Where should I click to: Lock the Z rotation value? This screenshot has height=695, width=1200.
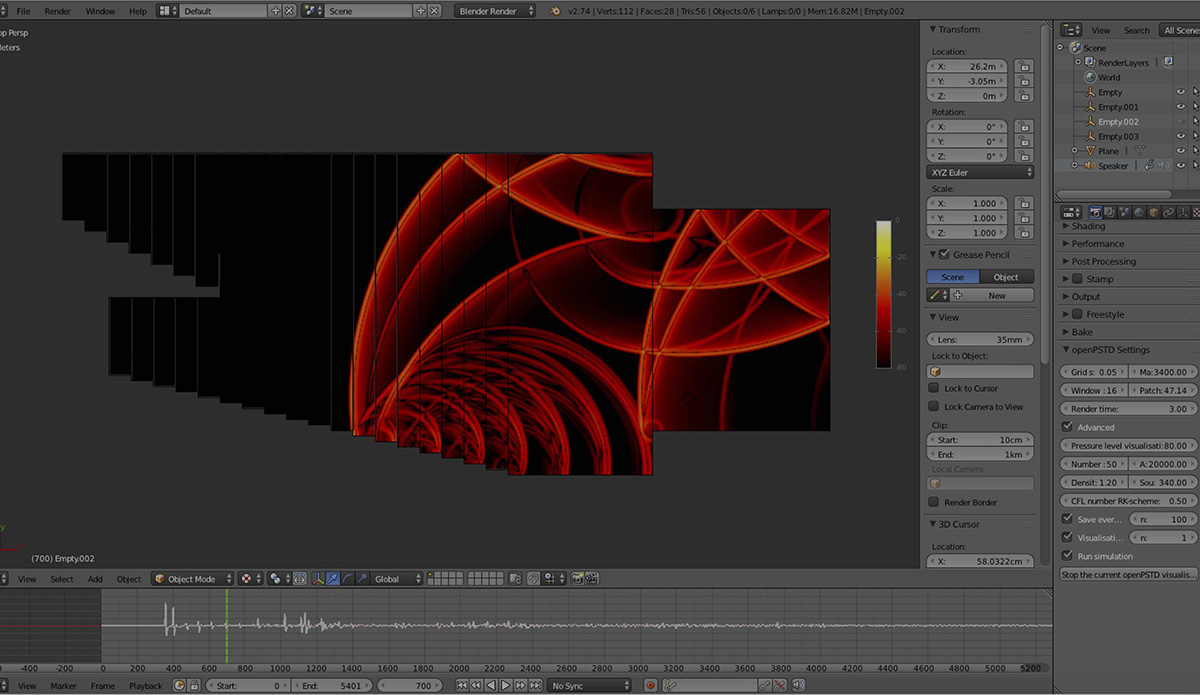click(x=1023, y=156)
